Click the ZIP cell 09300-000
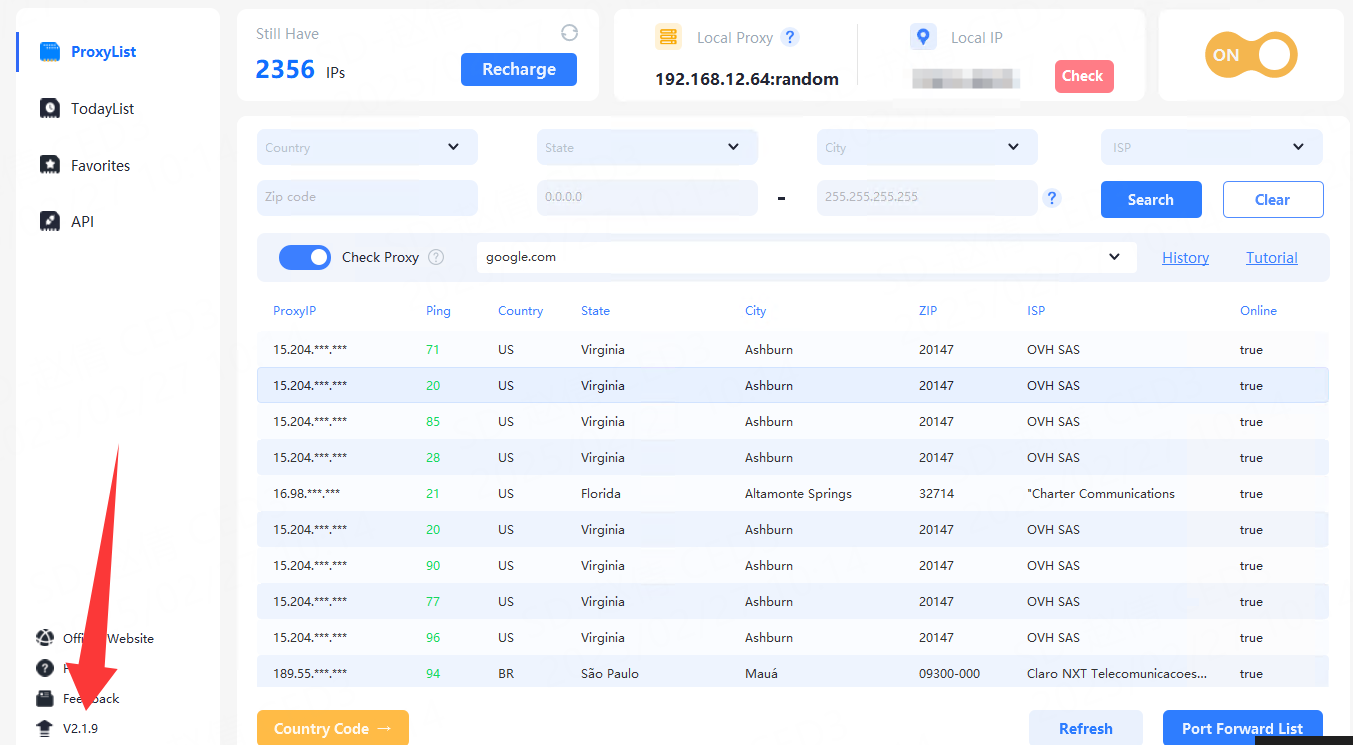This screenshot has height=745, width=1353. pyautogui.click(x=949, y=673)
